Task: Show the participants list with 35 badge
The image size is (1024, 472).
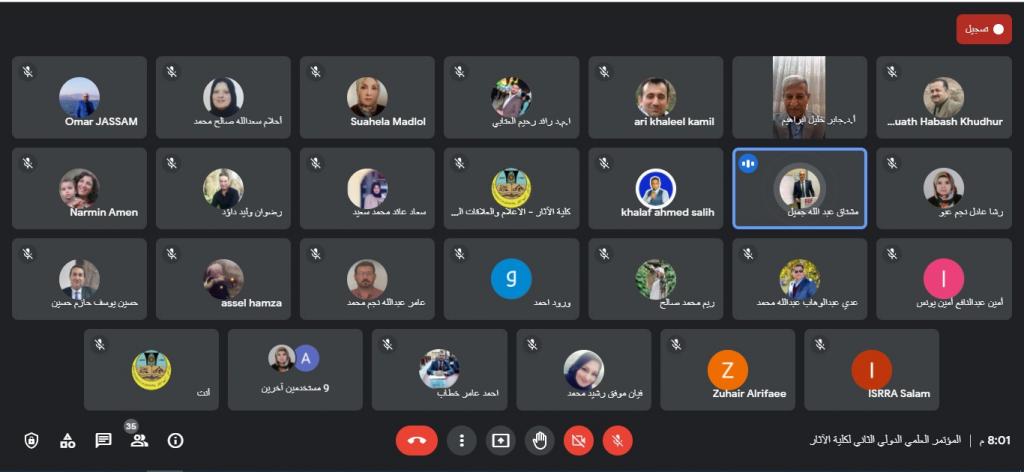Action: tap(138, 439)
